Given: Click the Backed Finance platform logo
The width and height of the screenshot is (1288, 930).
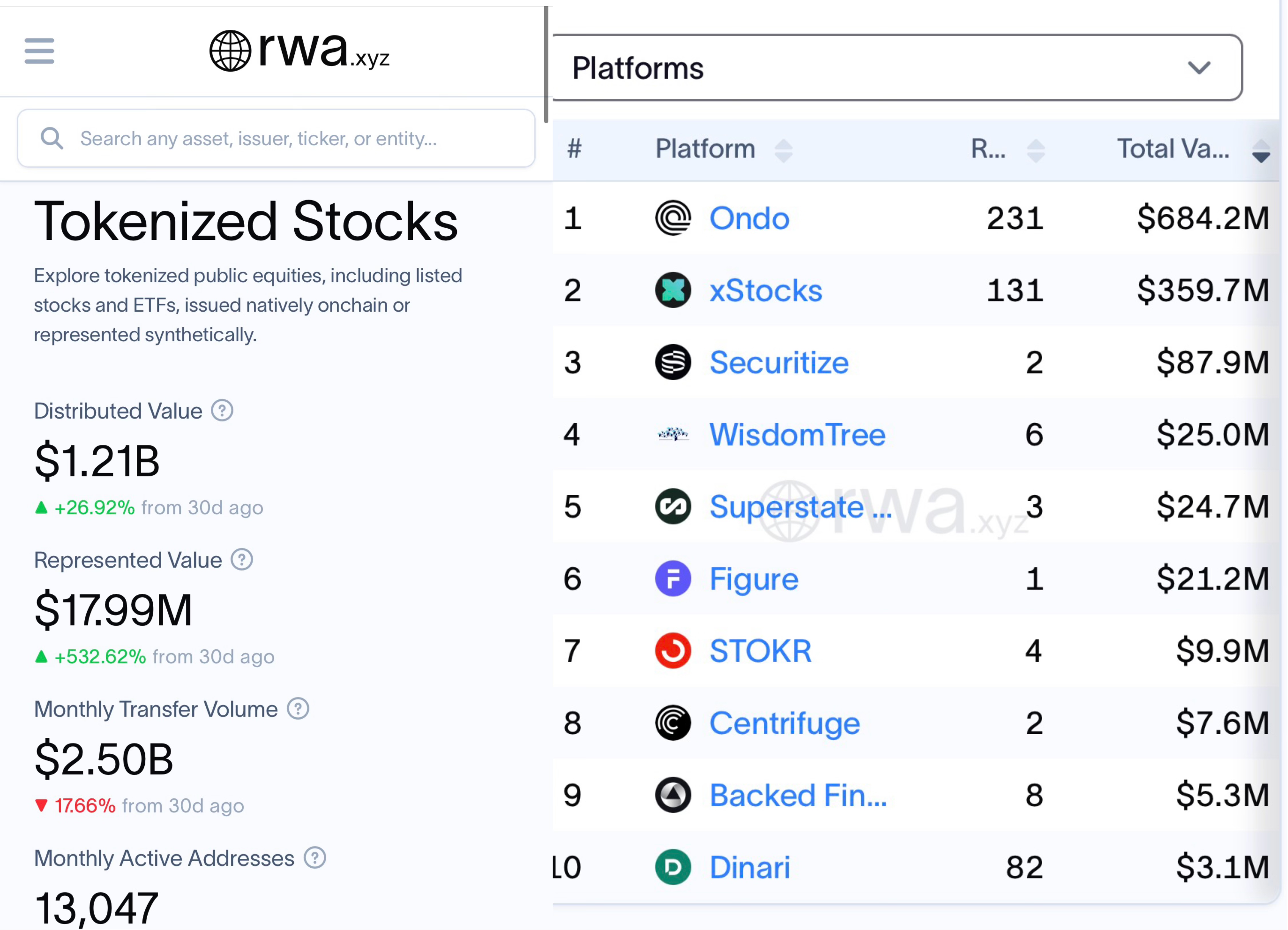Looking at the screenshot, I should (x=673, y=795).
